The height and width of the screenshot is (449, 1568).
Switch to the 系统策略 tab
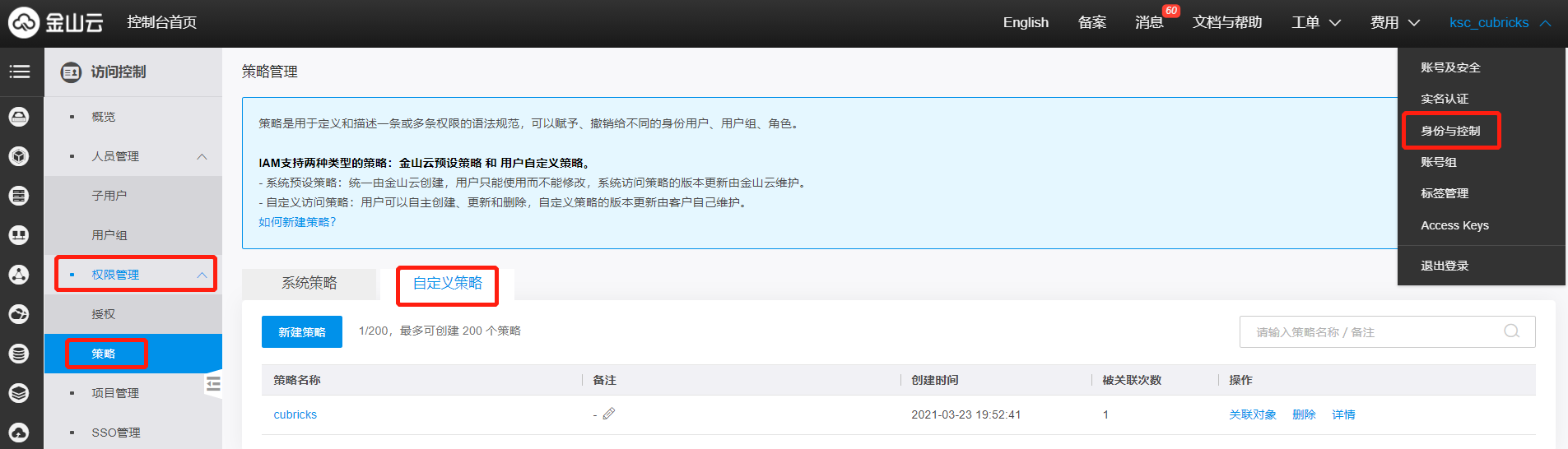309,283
